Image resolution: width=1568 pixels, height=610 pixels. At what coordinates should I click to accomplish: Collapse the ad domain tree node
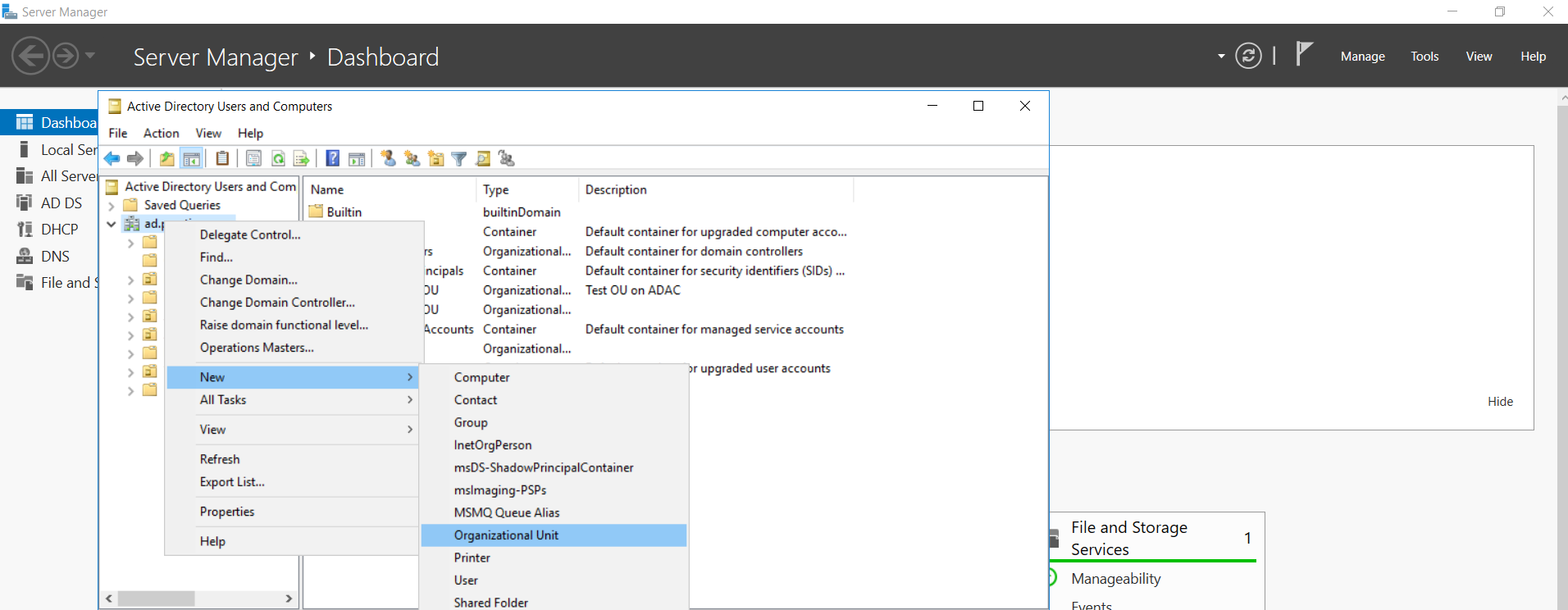(x=112, y=224)
